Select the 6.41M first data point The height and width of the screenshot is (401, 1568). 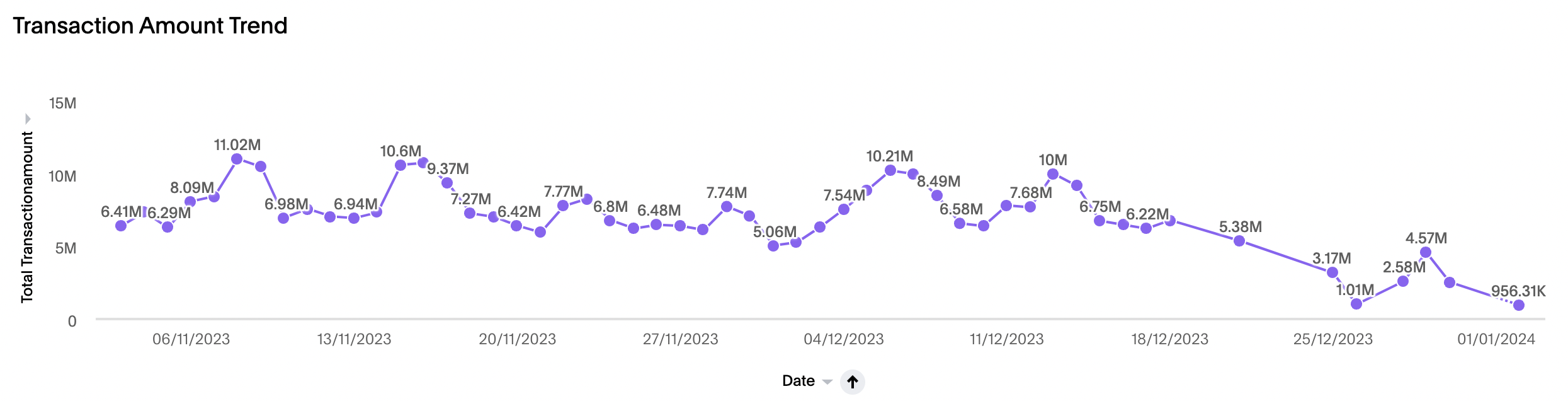[x=121, y=226]
